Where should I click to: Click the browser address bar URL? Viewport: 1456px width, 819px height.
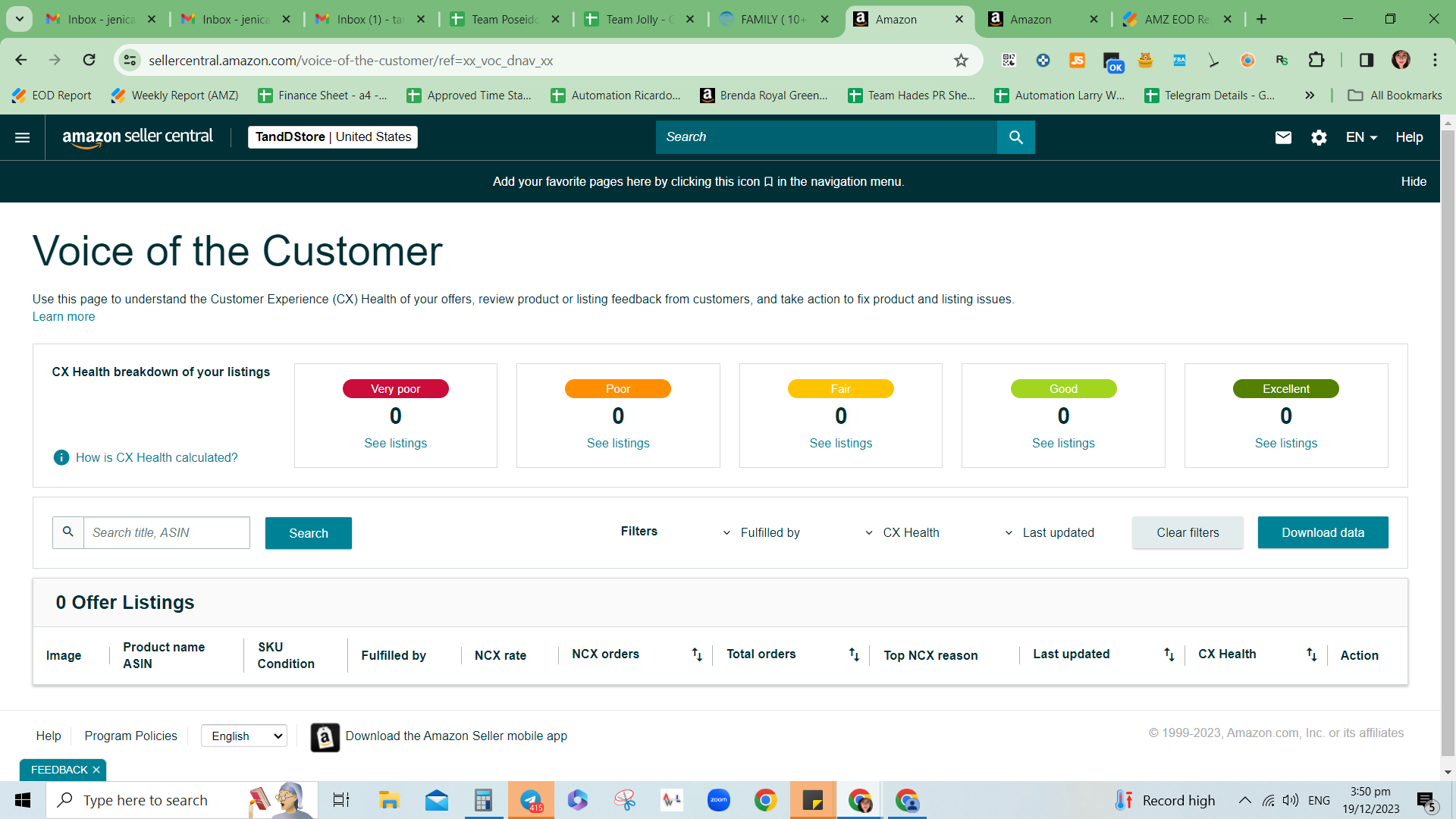pos(351,61)
